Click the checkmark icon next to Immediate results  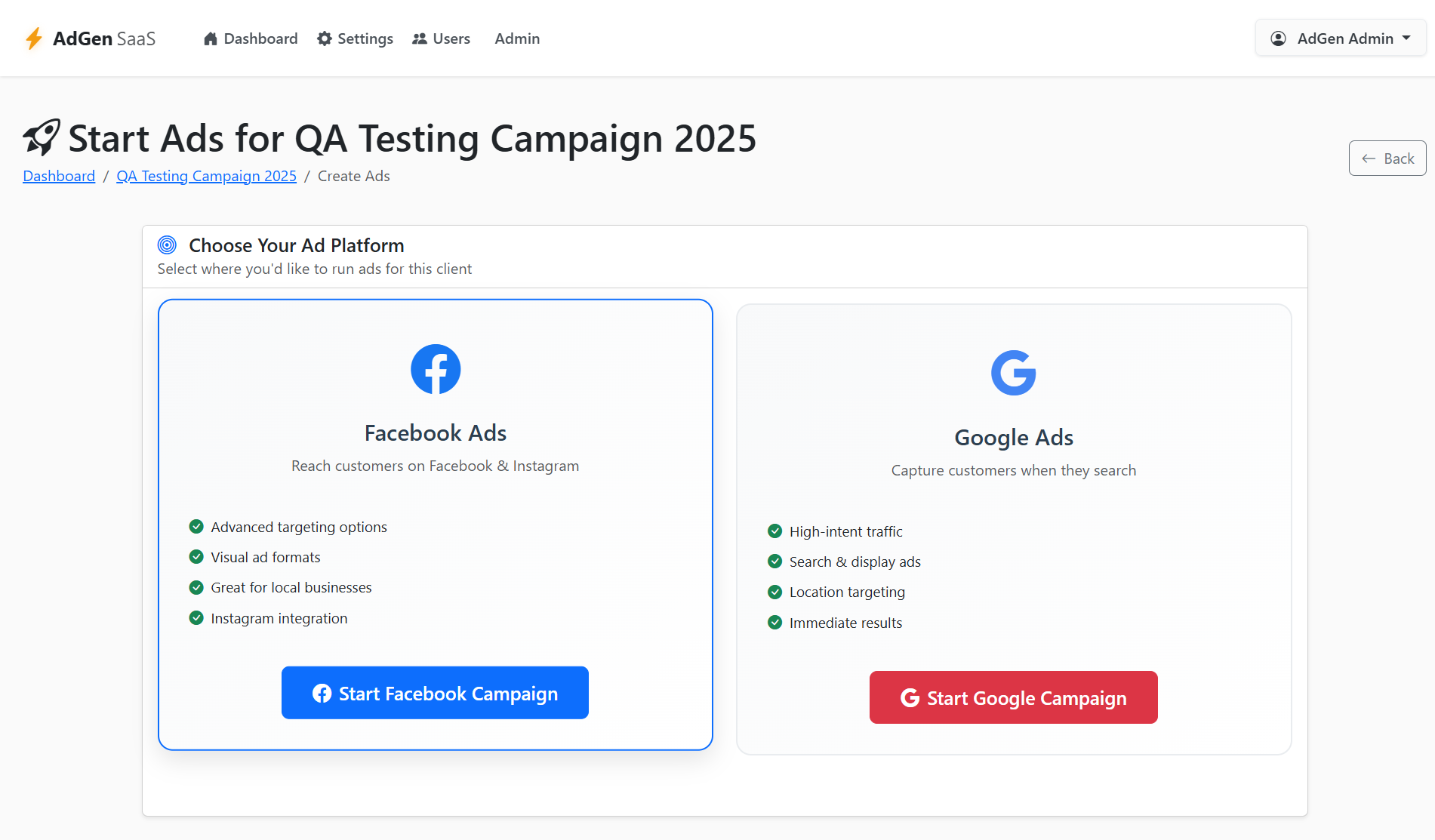point(774,623)
